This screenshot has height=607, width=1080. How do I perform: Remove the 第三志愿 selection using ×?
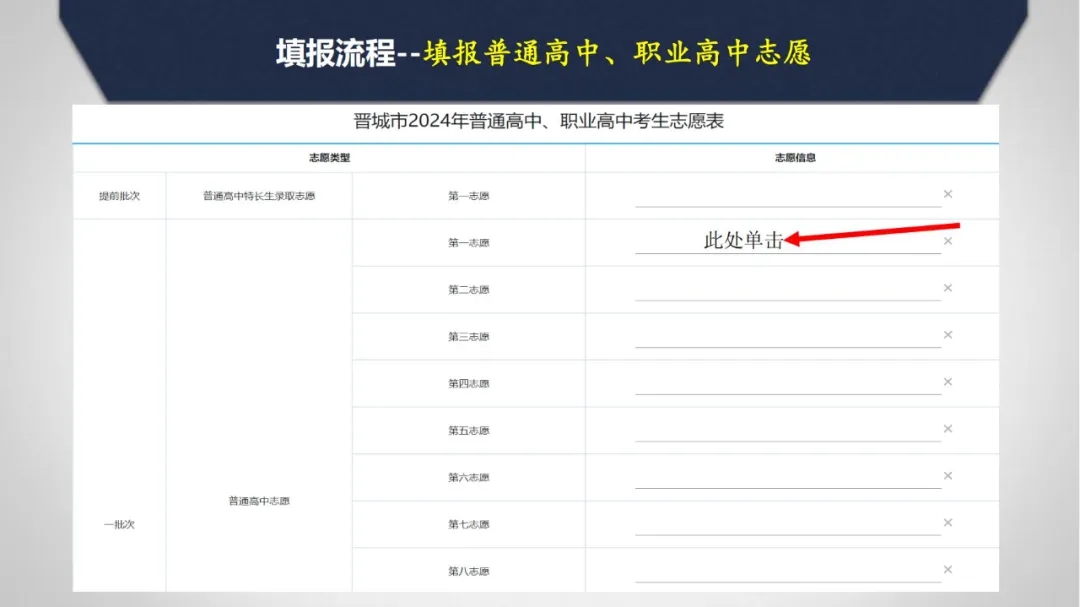click(x=947, y=335)
